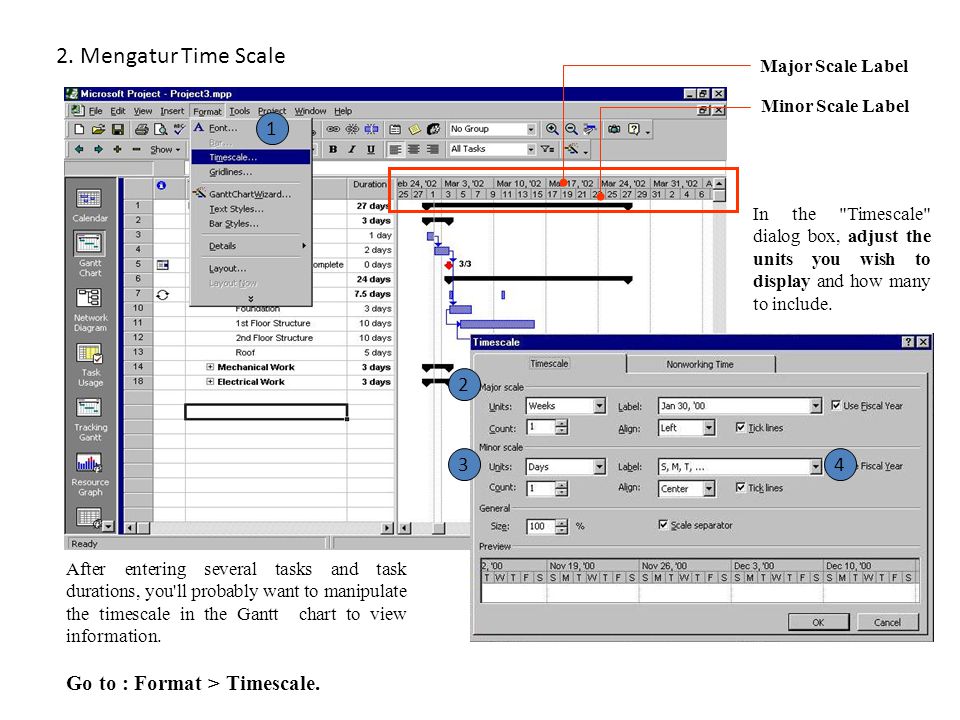The image size is (960, 720).
Task: Open the Tracking Gantt view
Action: 90,419
